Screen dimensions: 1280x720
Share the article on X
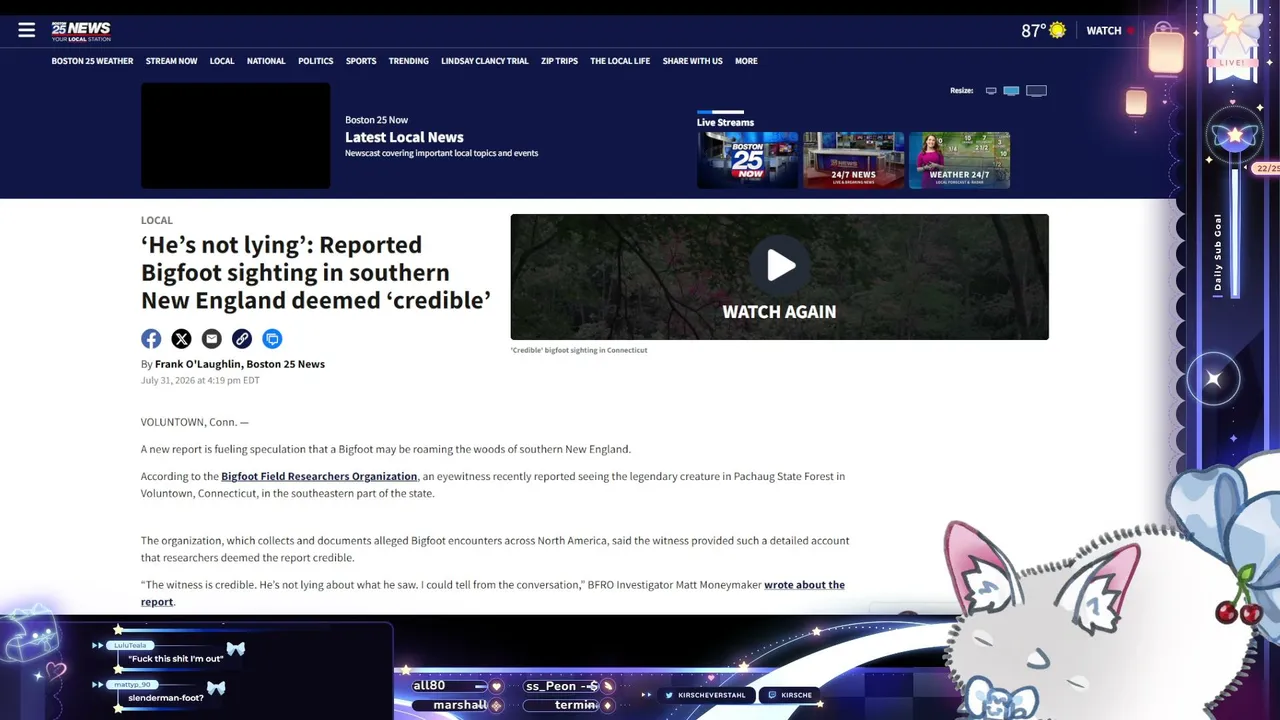pos(181,339)
